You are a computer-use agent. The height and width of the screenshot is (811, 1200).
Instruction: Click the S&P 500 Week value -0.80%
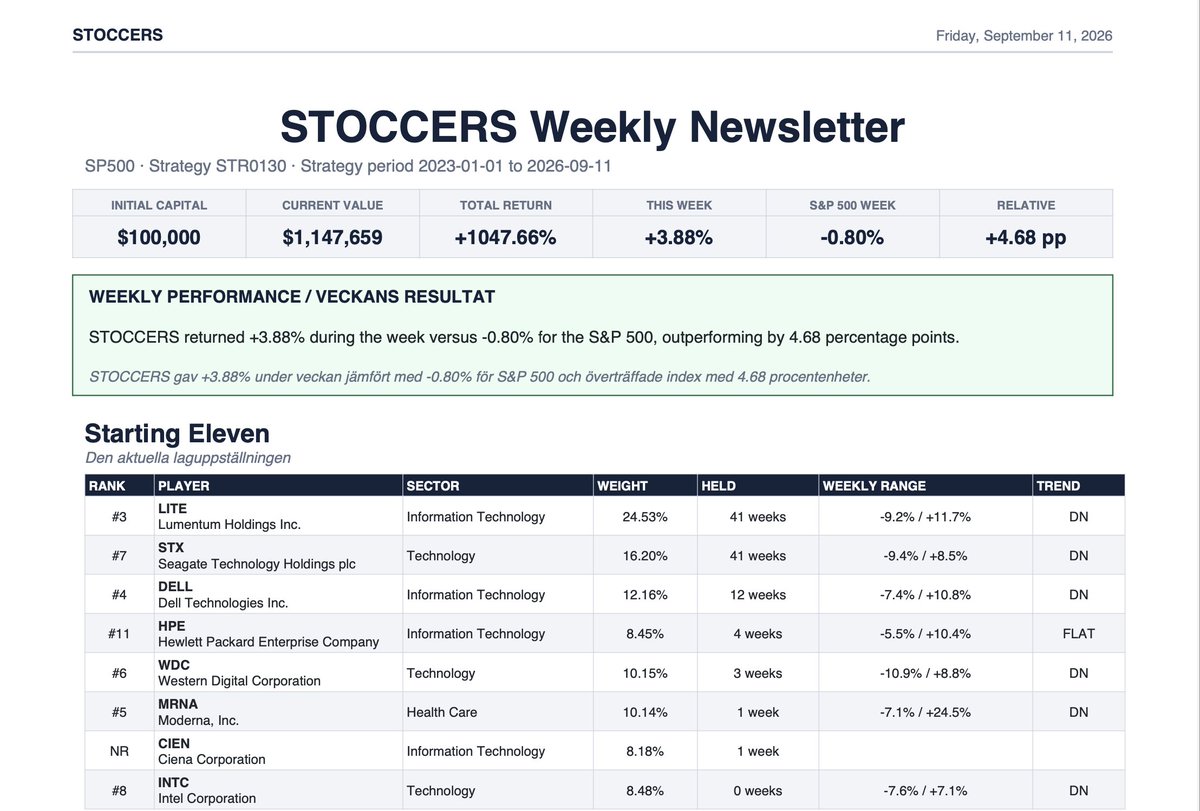point(852,238)
